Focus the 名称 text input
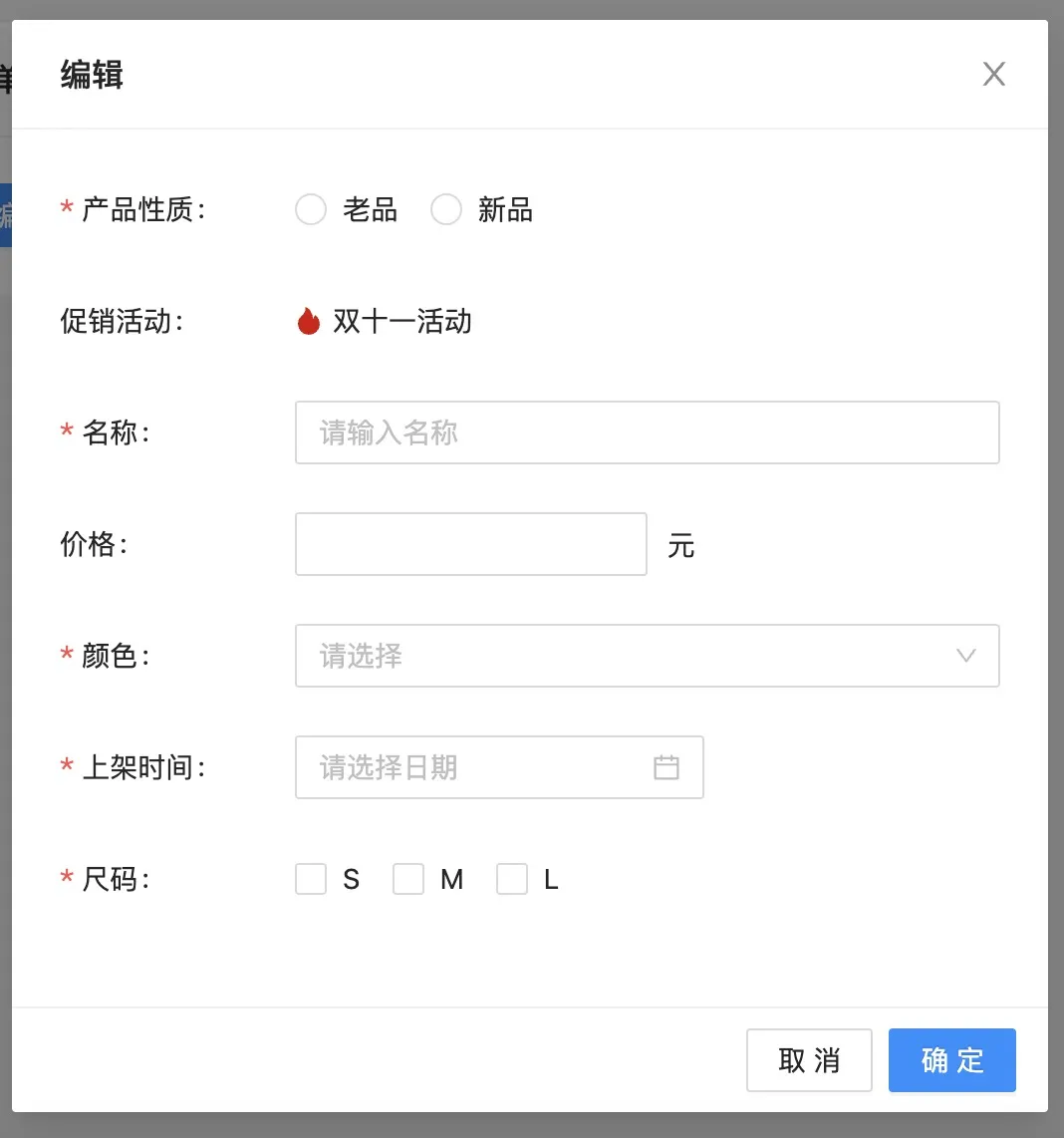 pos(648,432)
